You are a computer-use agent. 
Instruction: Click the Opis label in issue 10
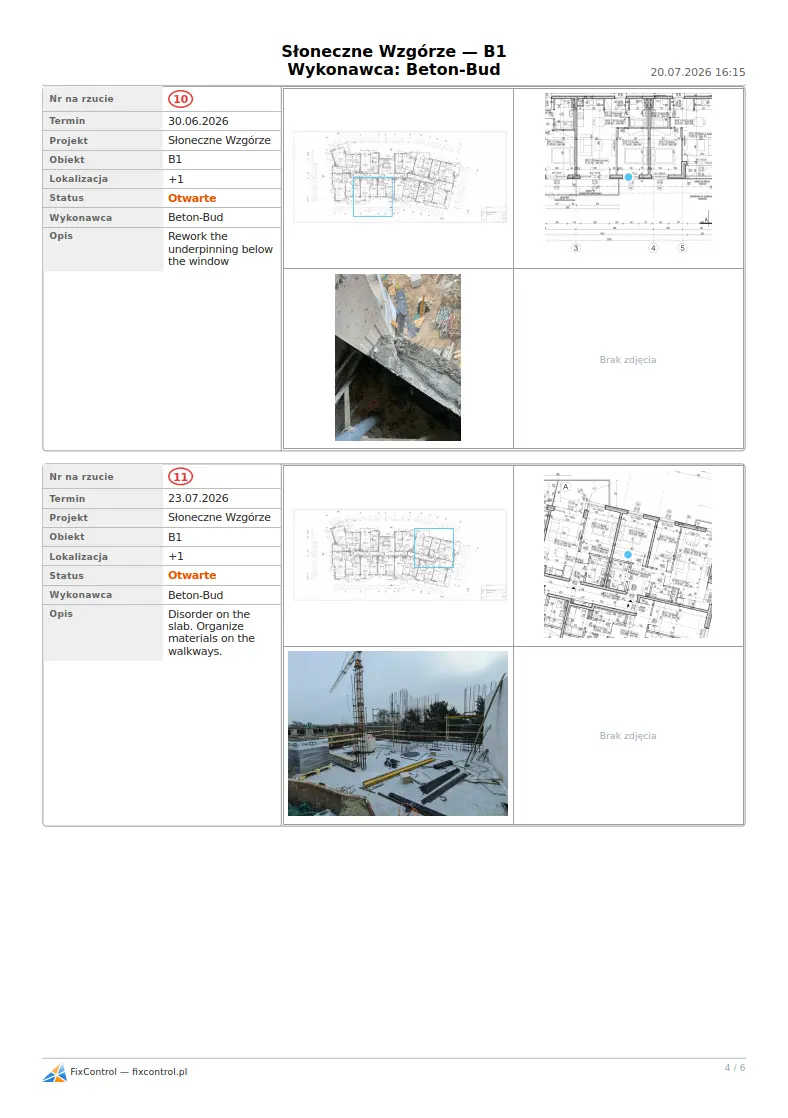point(61,236)
